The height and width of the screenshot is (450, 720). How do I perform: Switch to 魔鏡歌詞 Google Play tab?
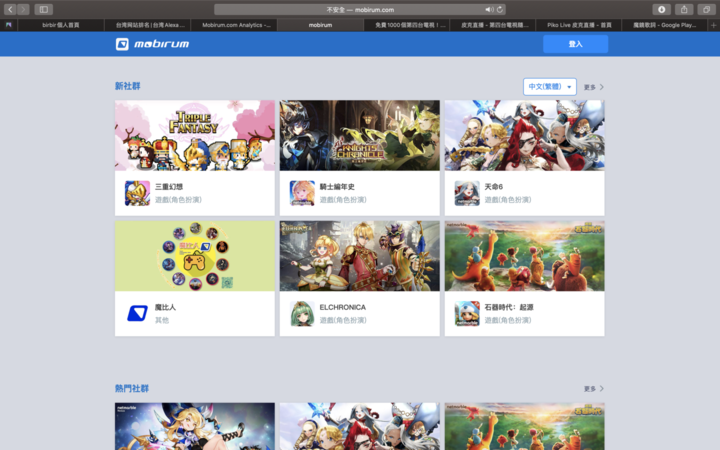pyautogui.click(x=665, y=25)
